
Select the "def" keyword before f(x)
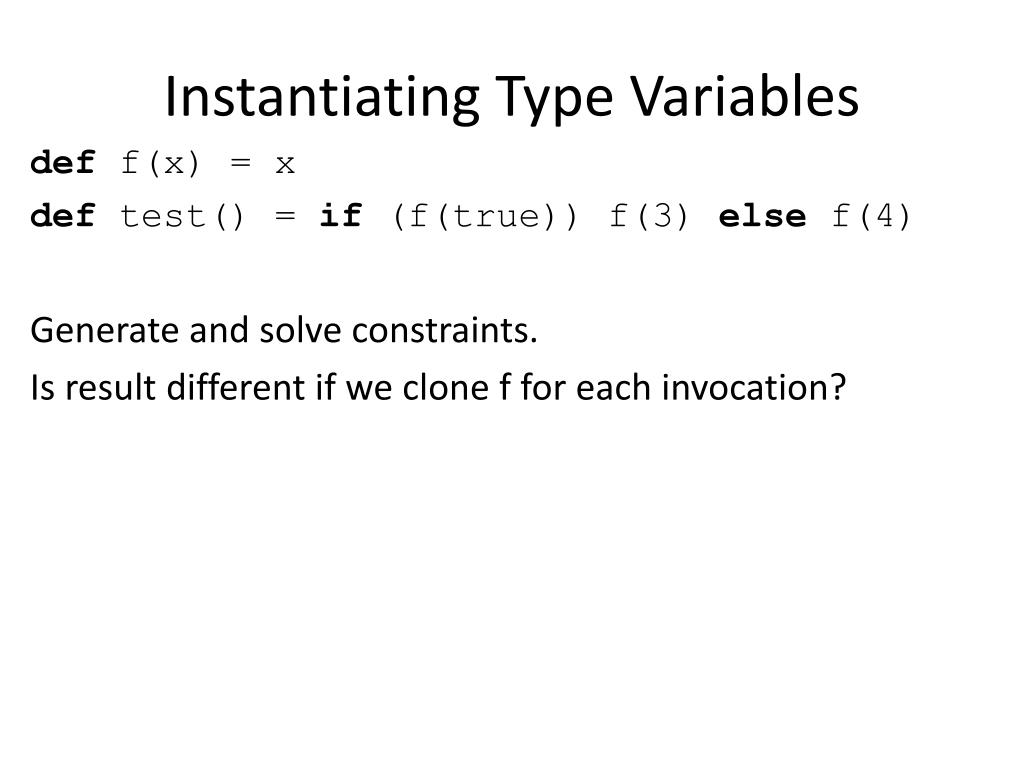(x=63, y=163)
